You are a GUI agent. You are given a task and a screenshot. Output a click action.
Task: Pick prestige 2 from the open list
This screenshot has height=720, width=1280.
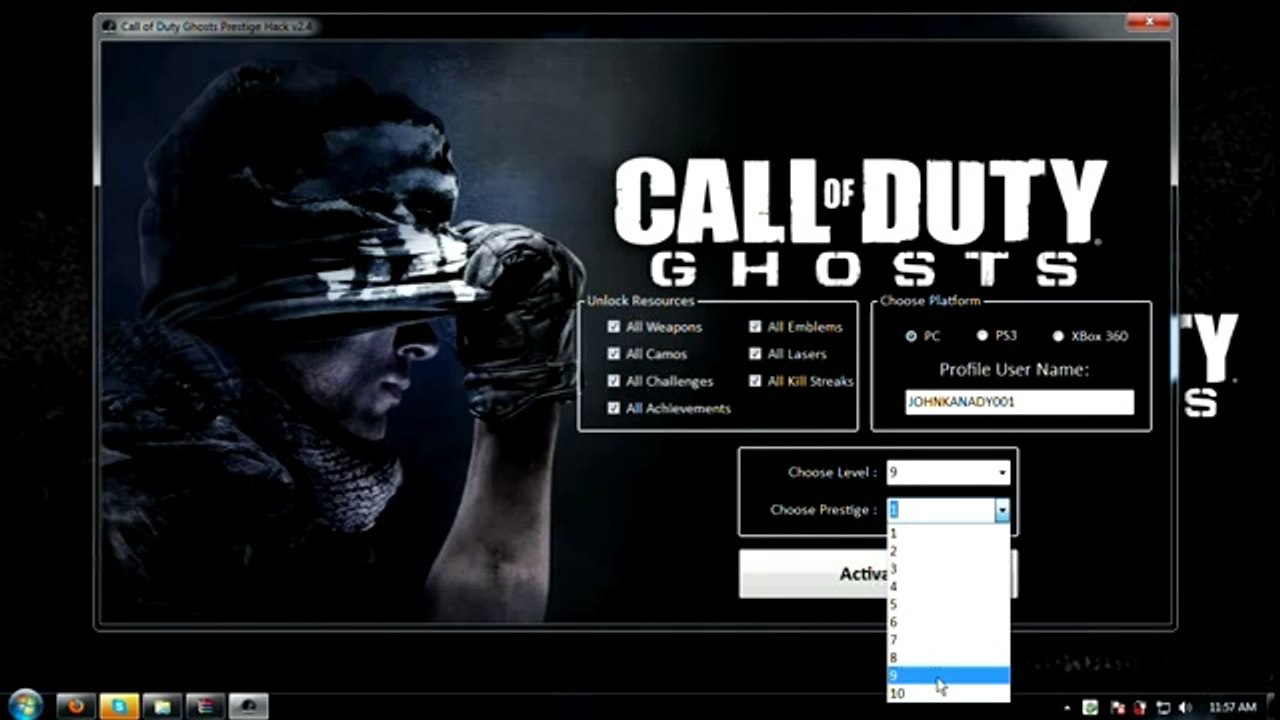point(948,551)
